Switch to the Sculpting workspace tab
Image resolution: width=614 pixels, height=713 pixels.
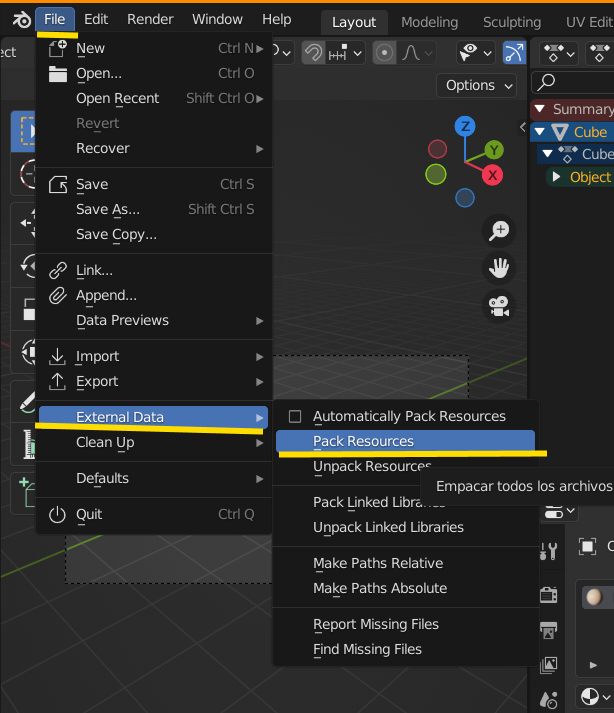(512, 22)
